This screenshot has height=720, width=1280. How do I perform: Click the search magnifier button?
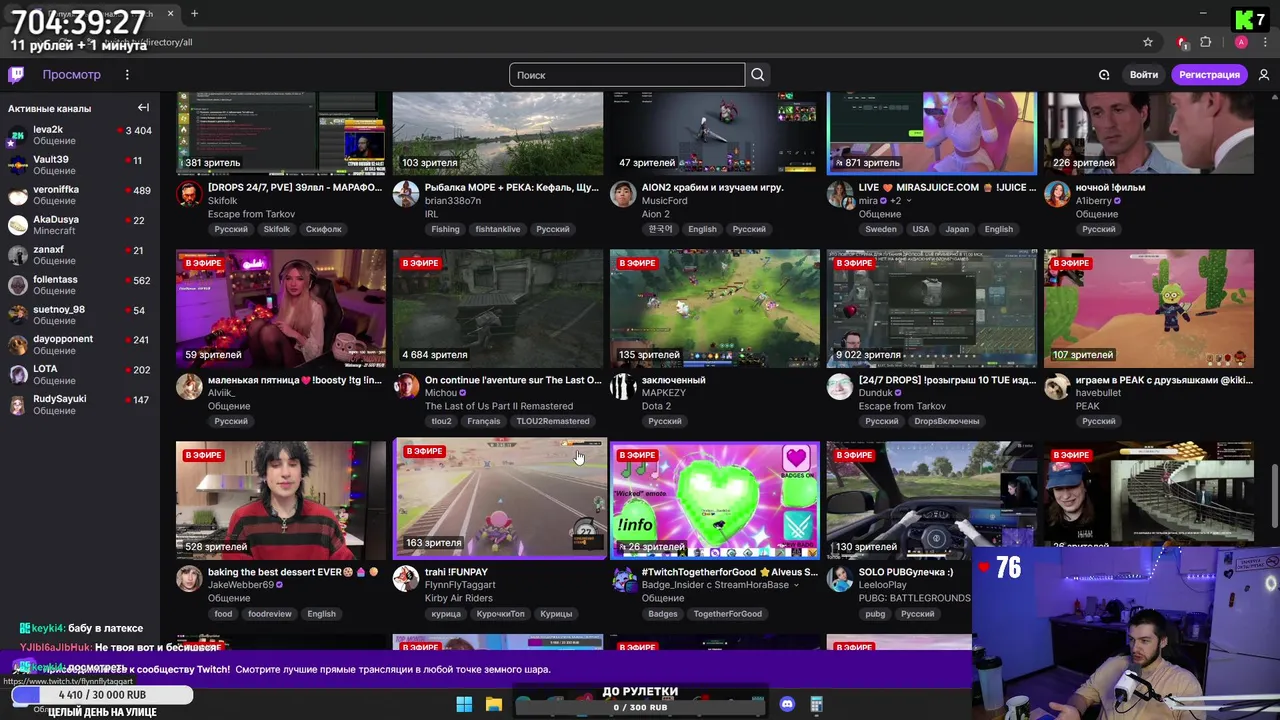click(758, 75)
